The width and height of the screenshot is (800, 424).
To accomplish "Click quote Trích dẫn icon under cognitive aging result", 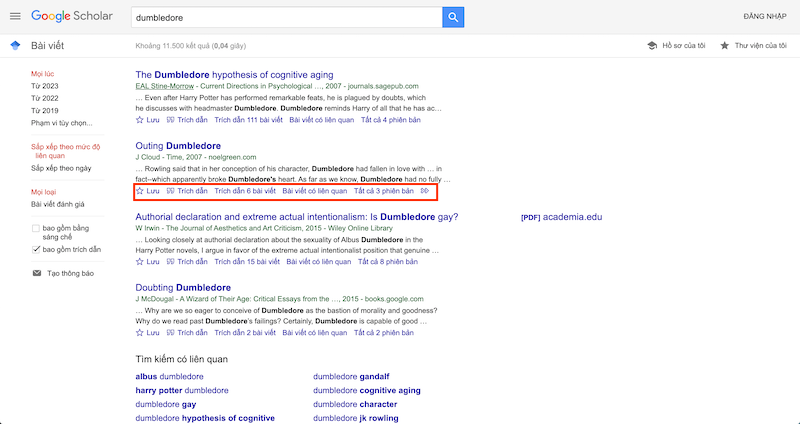I will pos(171,120).
